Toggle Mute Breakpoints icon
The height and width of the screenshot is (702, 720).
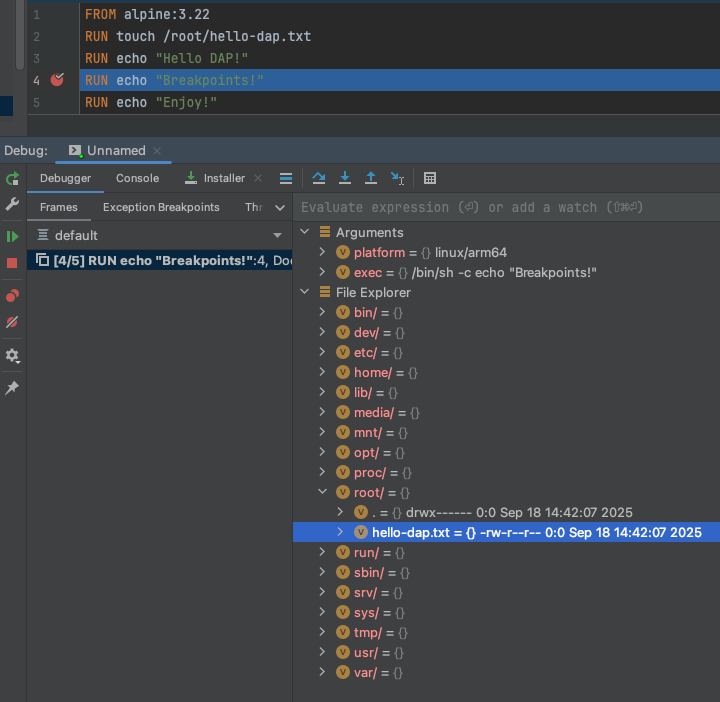[x=12, y=322]
